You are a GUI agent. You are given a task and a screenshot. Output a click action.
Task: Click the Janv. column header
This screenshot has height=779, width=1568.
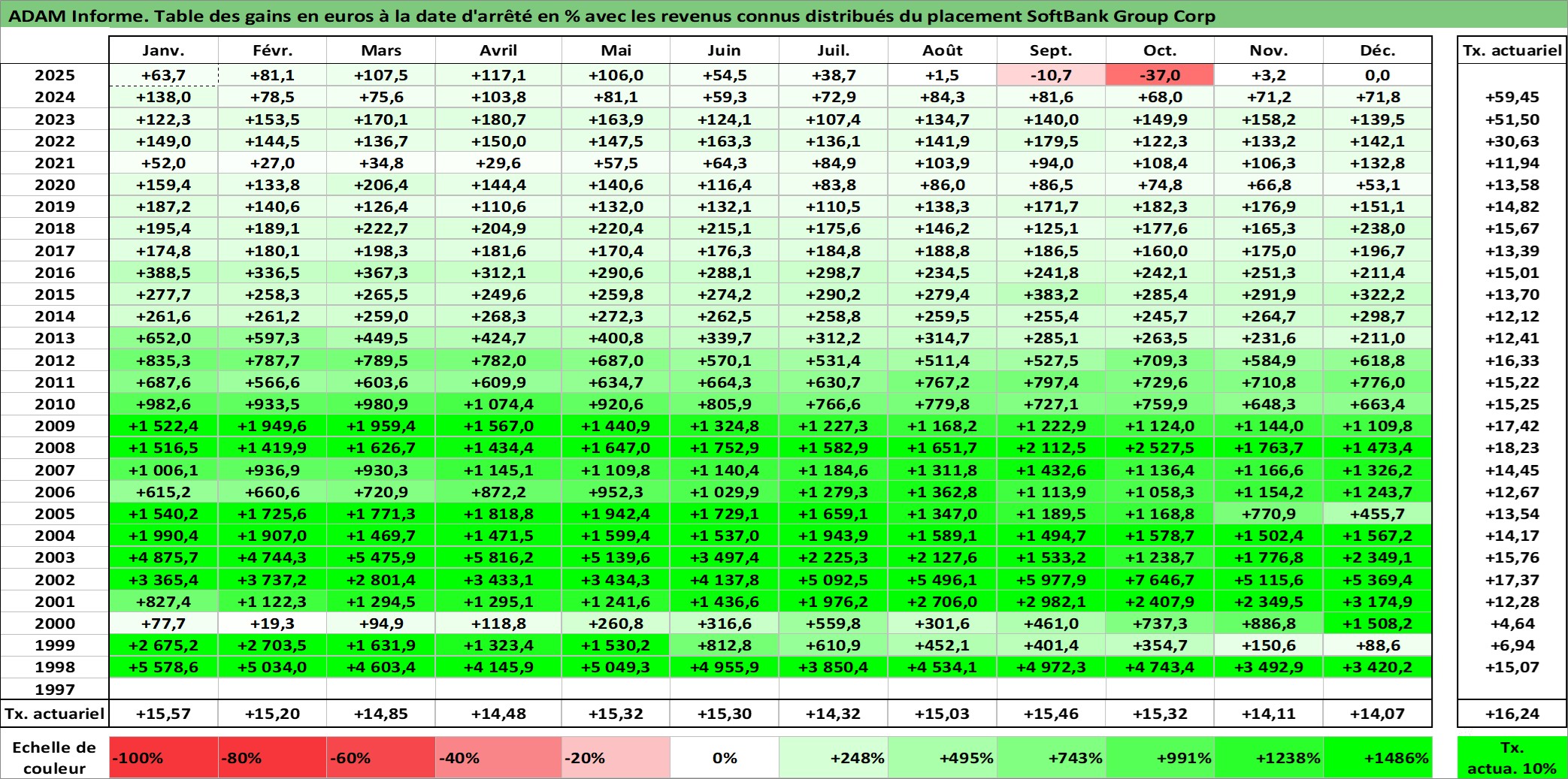[x=164, y=50]
